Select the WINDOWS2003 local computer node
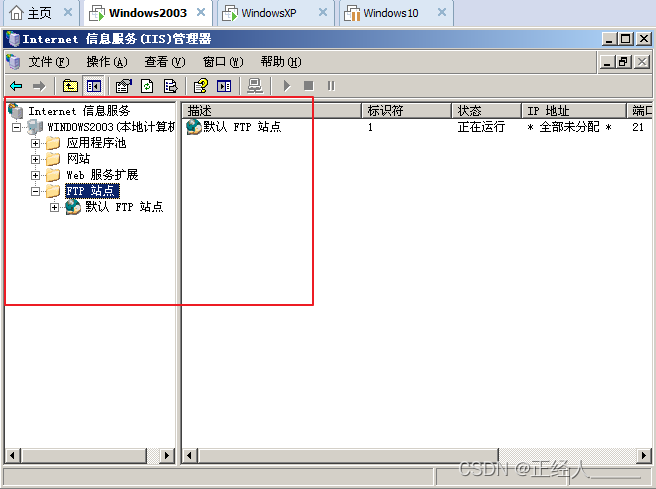 click(x=111, y=127)
